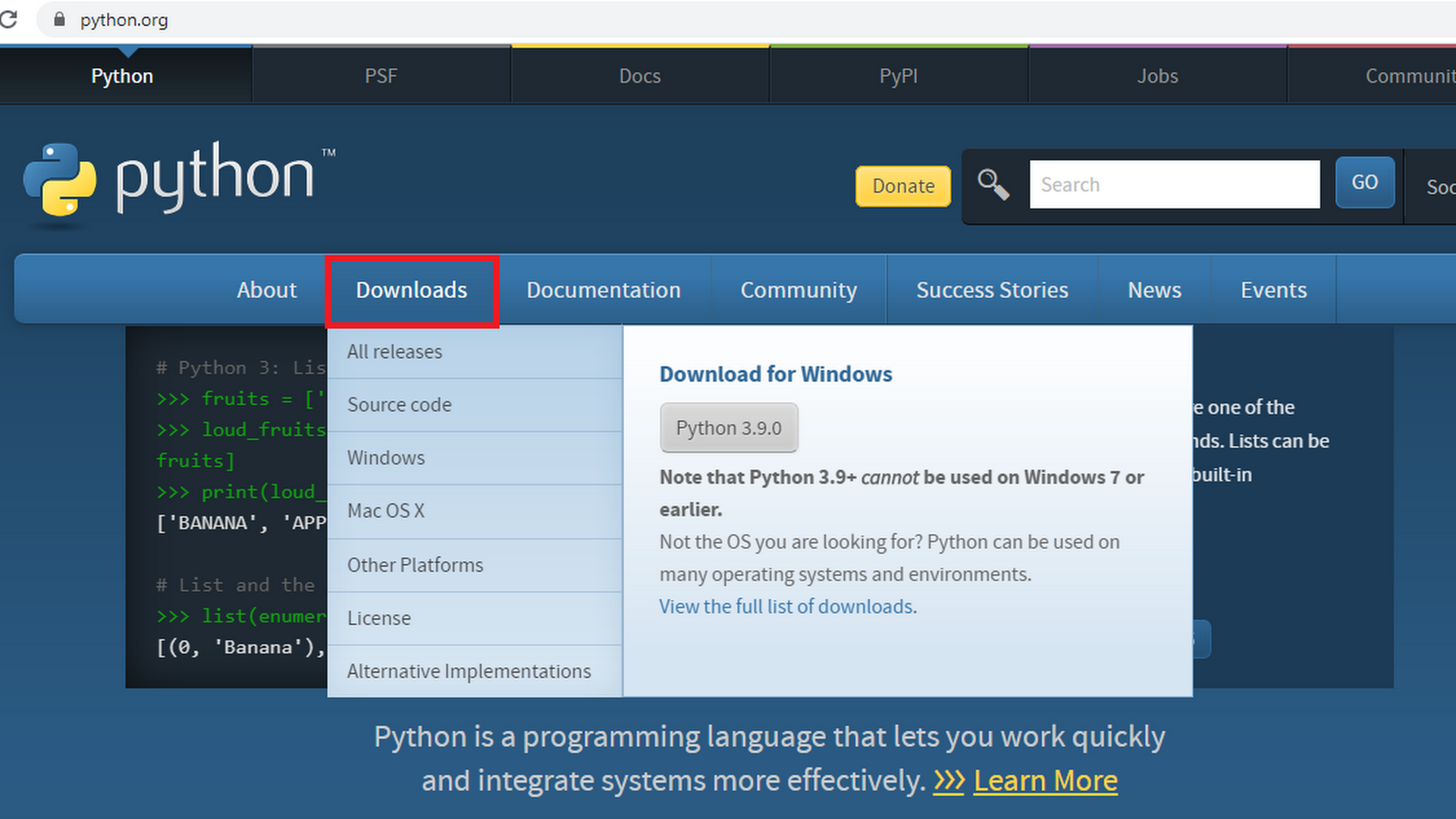The height and width of the screenshot is (819, 1456).
Task: Select All releases from Downloads menu
Action: pyautogui.click(x=394, y=352)
